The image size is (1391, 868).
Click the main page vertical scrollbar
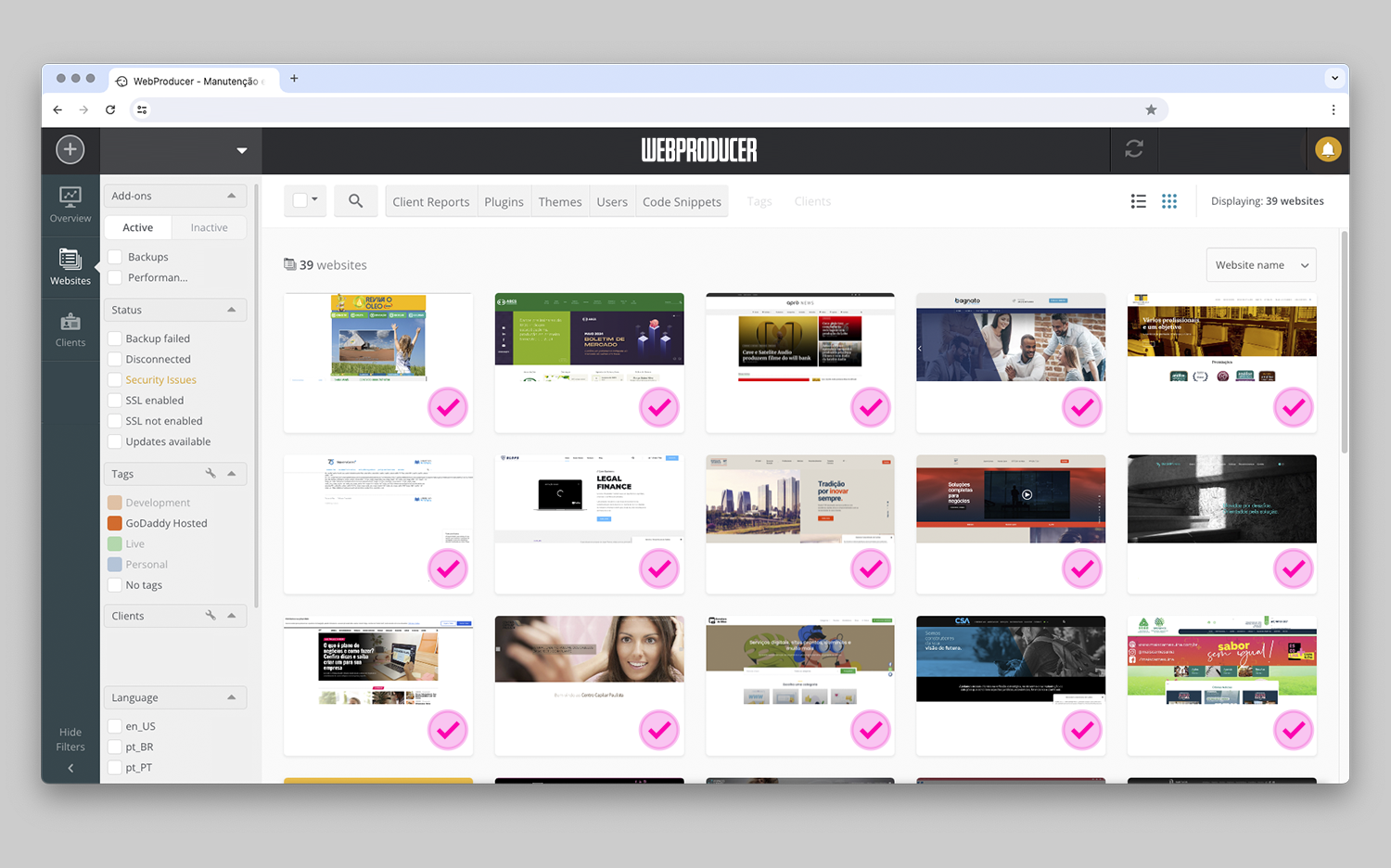tap(1345, 343)
